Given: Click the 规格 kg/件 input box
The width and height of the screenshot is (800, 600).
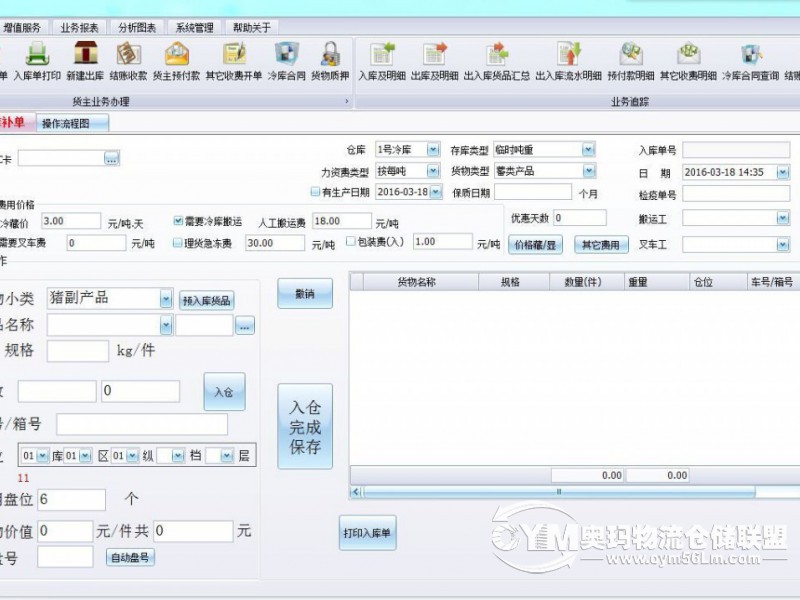Looking at the screenshot, I should [x=78, y=351].
